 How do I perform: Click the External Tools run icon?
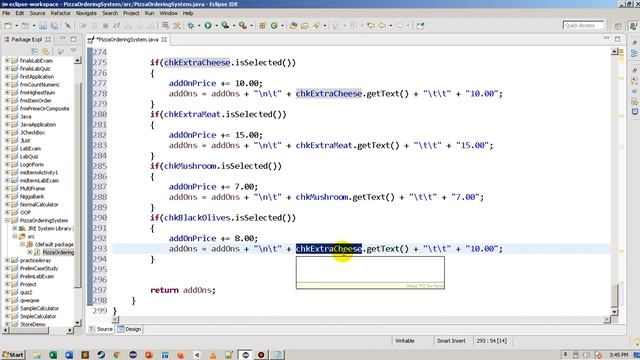click(243, 26)
